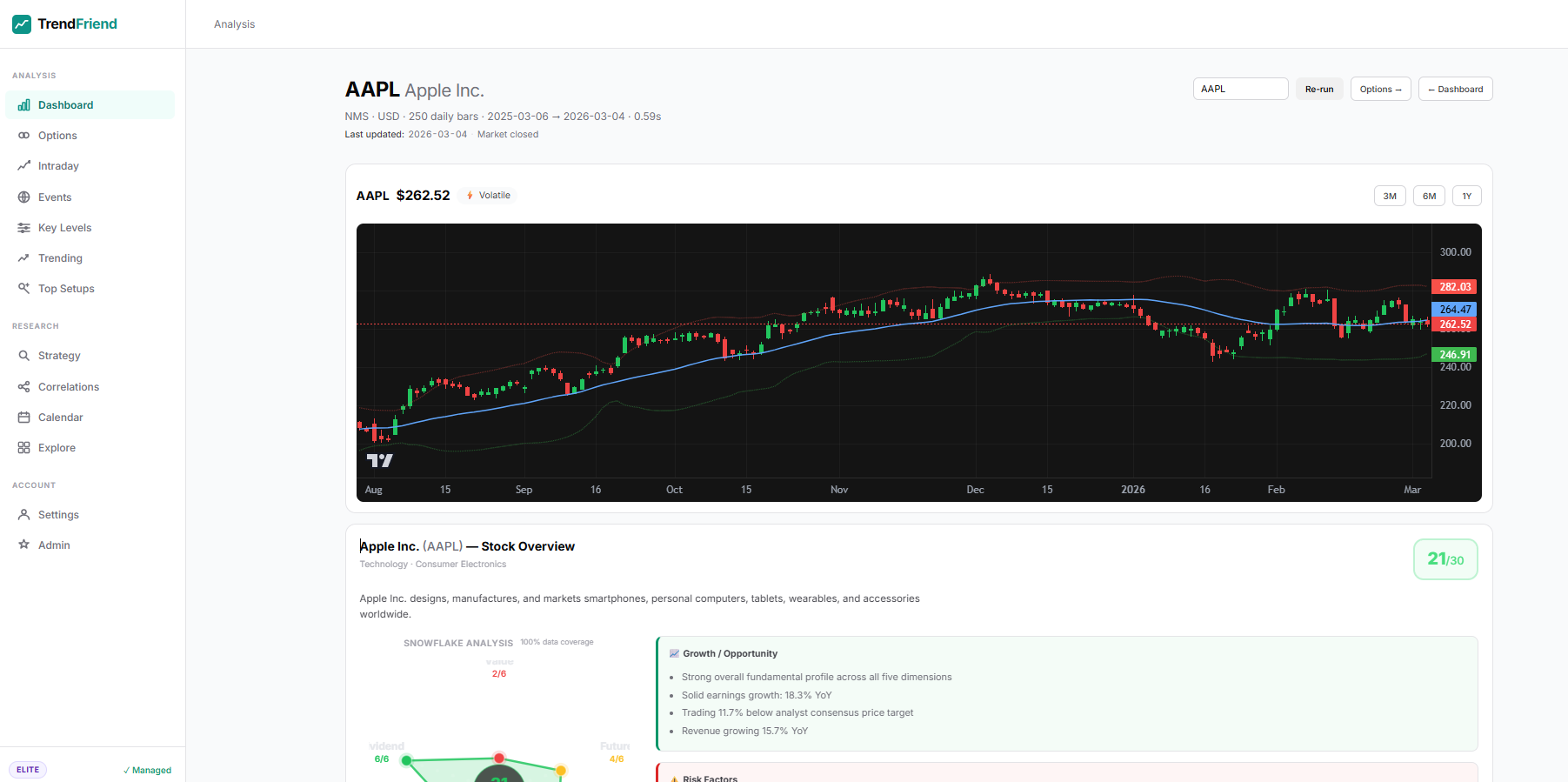Click the AAPL ticker input field
Image resolution: width=1568 pixels, height=782 pixels.
pyautogui.click(x=1241, y=90)
